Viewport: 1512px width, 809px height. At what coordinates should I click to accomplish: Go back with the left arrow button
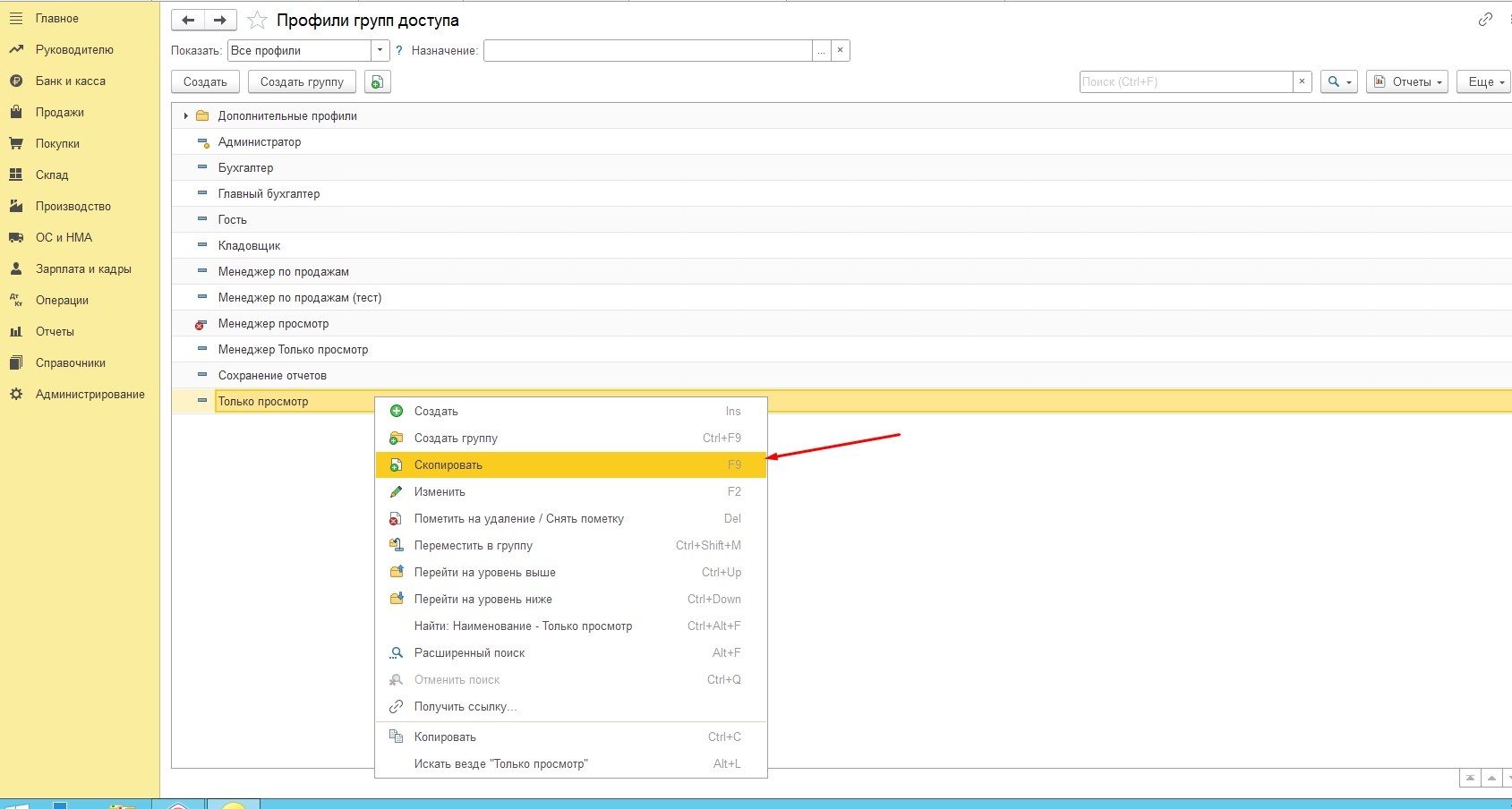[188, 20]
